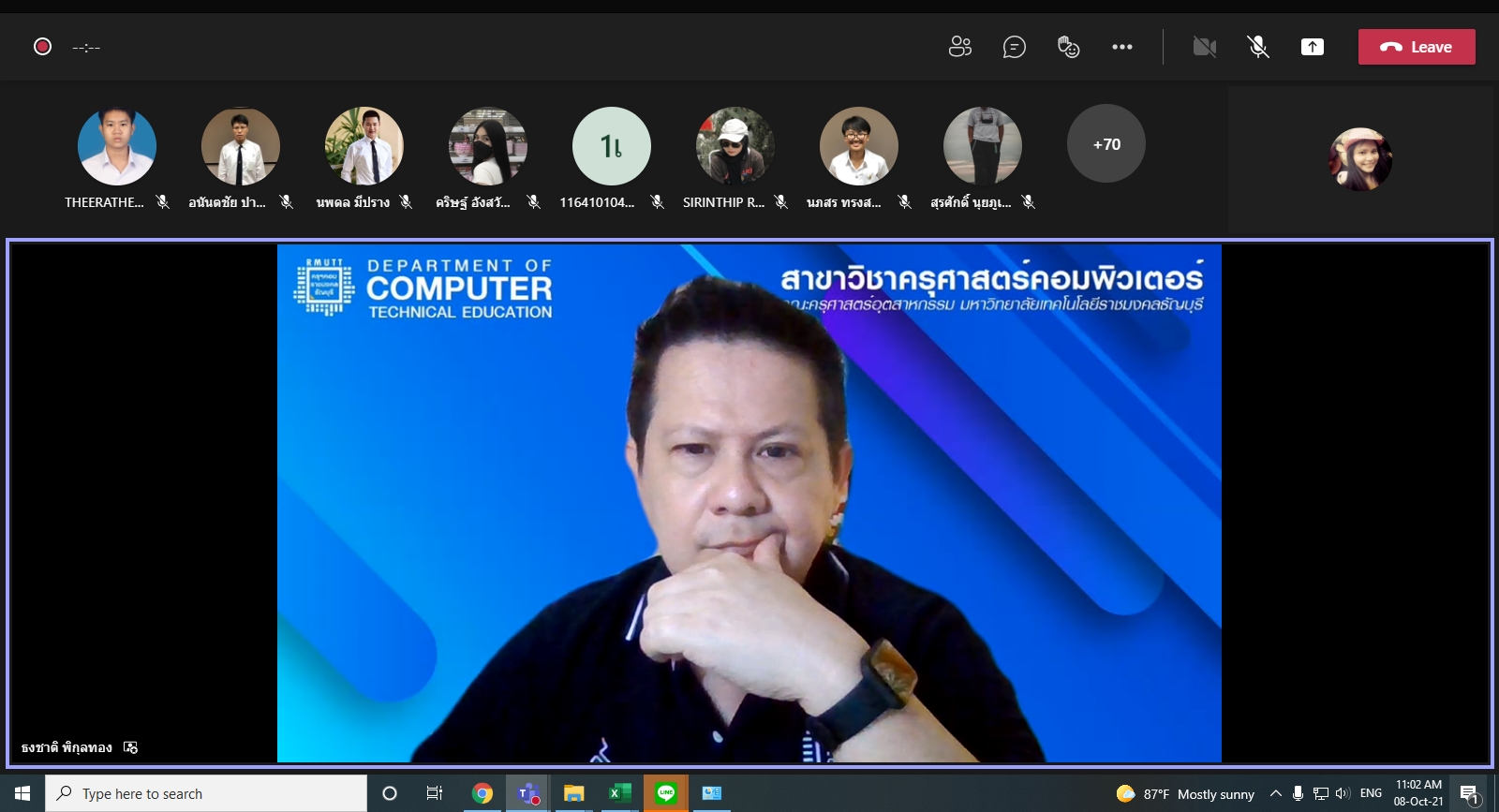This screenshot has height=812, width=1499.
Task: Open File Explorer from taskbar
Action: pos(573,793)
